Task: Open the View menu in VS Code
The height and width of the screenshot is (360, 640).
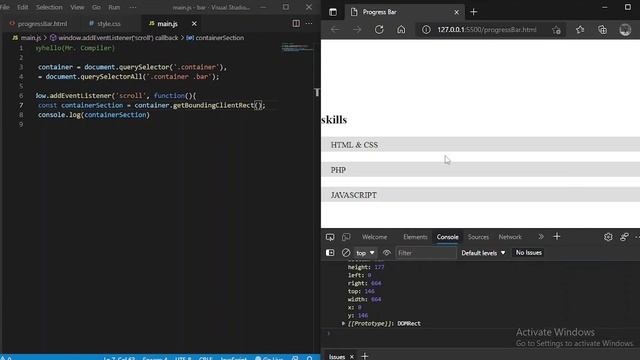Action: tap(77, 7)
